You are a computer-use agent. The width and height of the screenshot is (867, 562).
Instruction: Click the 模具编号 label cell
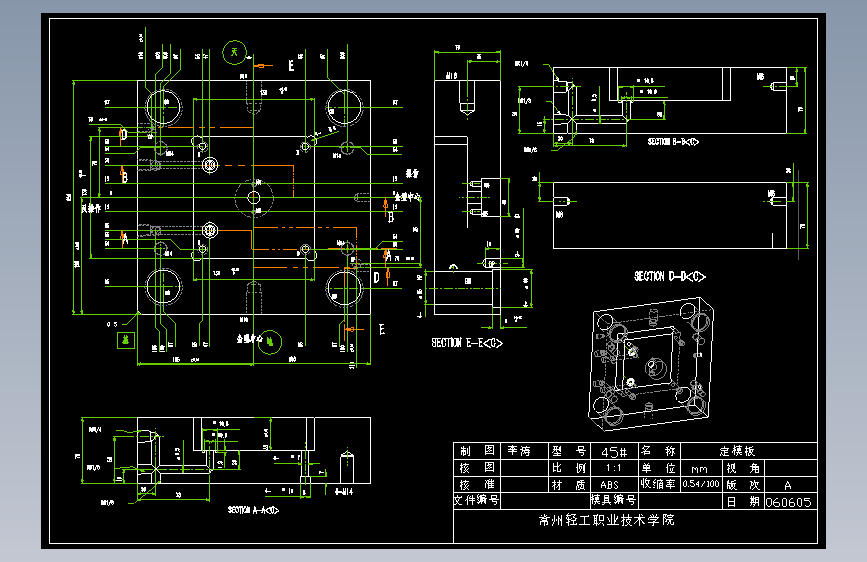tap(614, 501)
